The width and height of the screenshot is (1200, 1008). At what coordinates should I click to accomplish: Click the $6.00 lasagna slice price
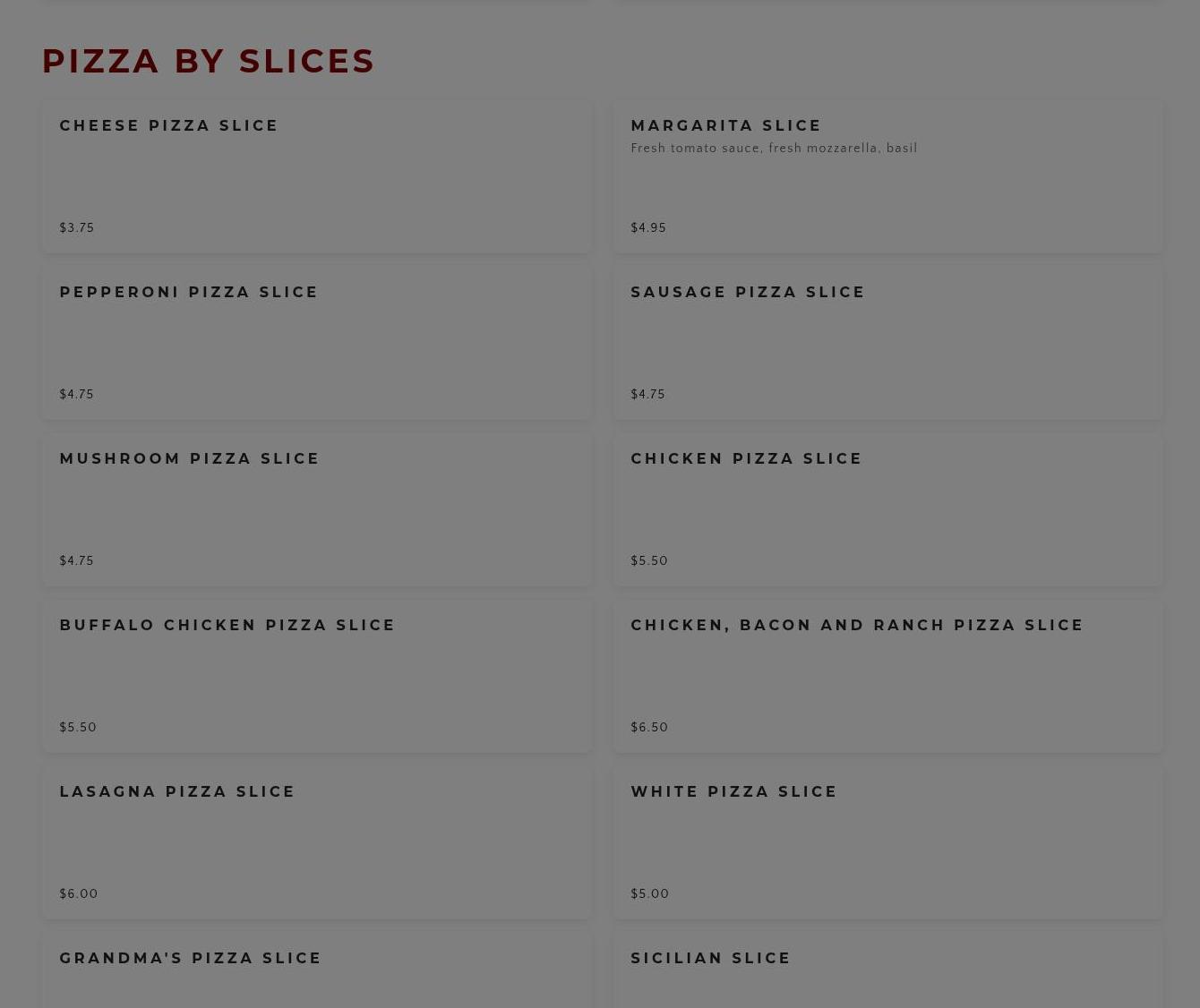click(x=79, y=894)
